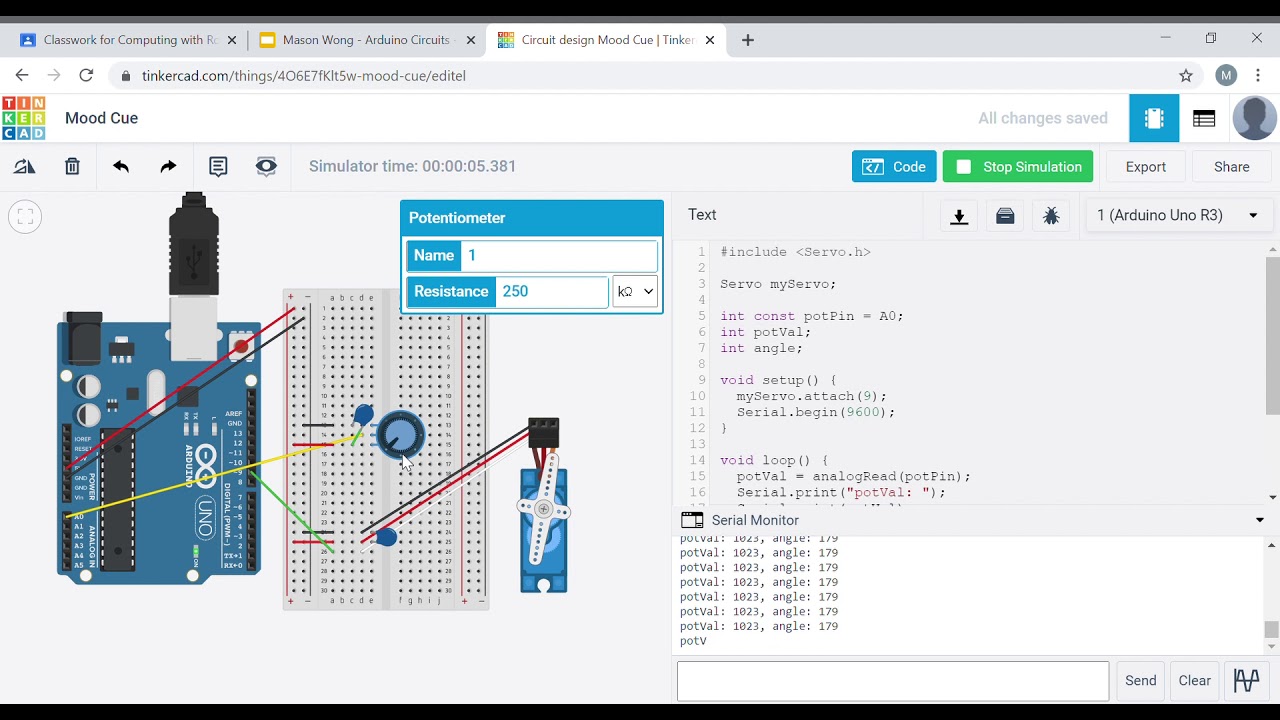Screen dimensions: 1280x720
Task: Click the Share button
Action: [1232, 167]
